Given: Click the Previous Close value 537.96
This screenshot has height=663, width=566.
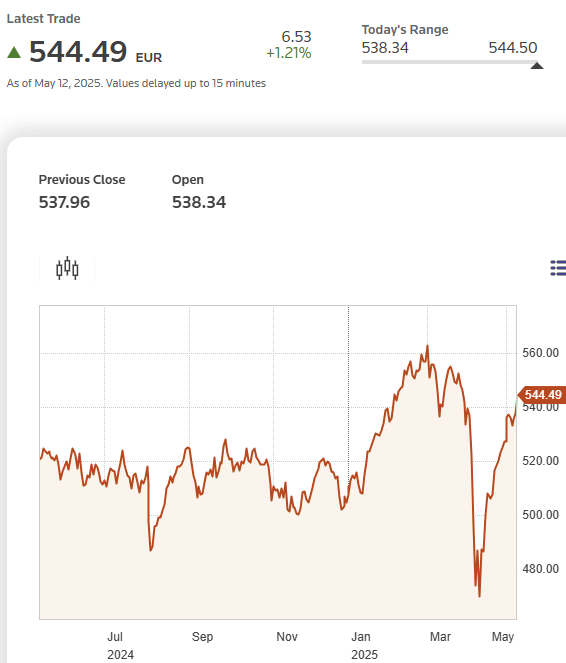Looking at the screenshot, I should pos(64,202).
